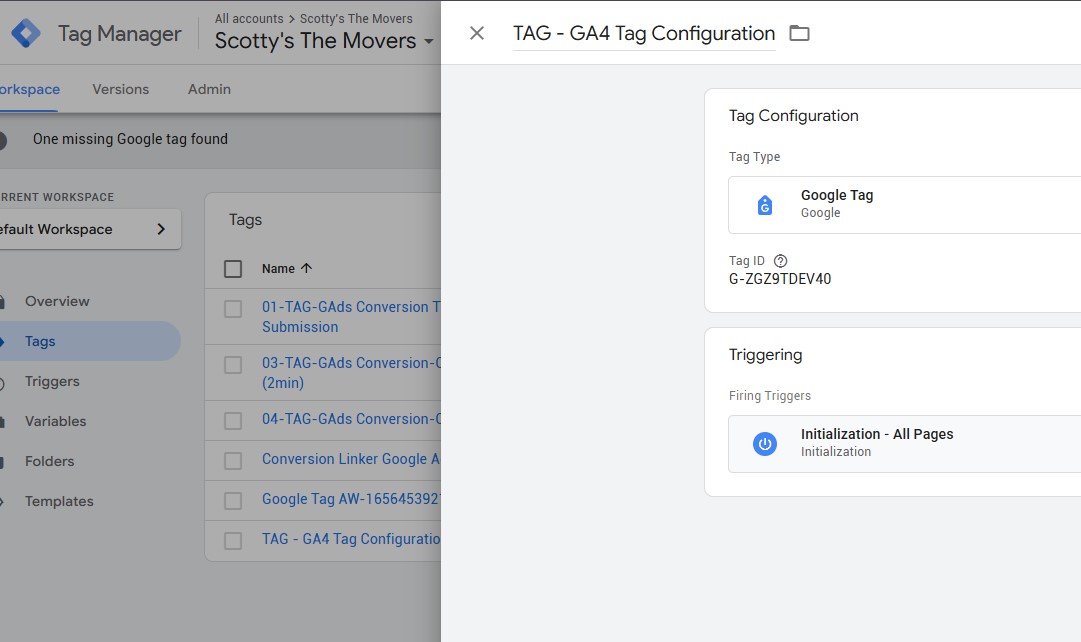Click the Tags list heading
The image size is (1081, 642).
(x=245, y=219)
